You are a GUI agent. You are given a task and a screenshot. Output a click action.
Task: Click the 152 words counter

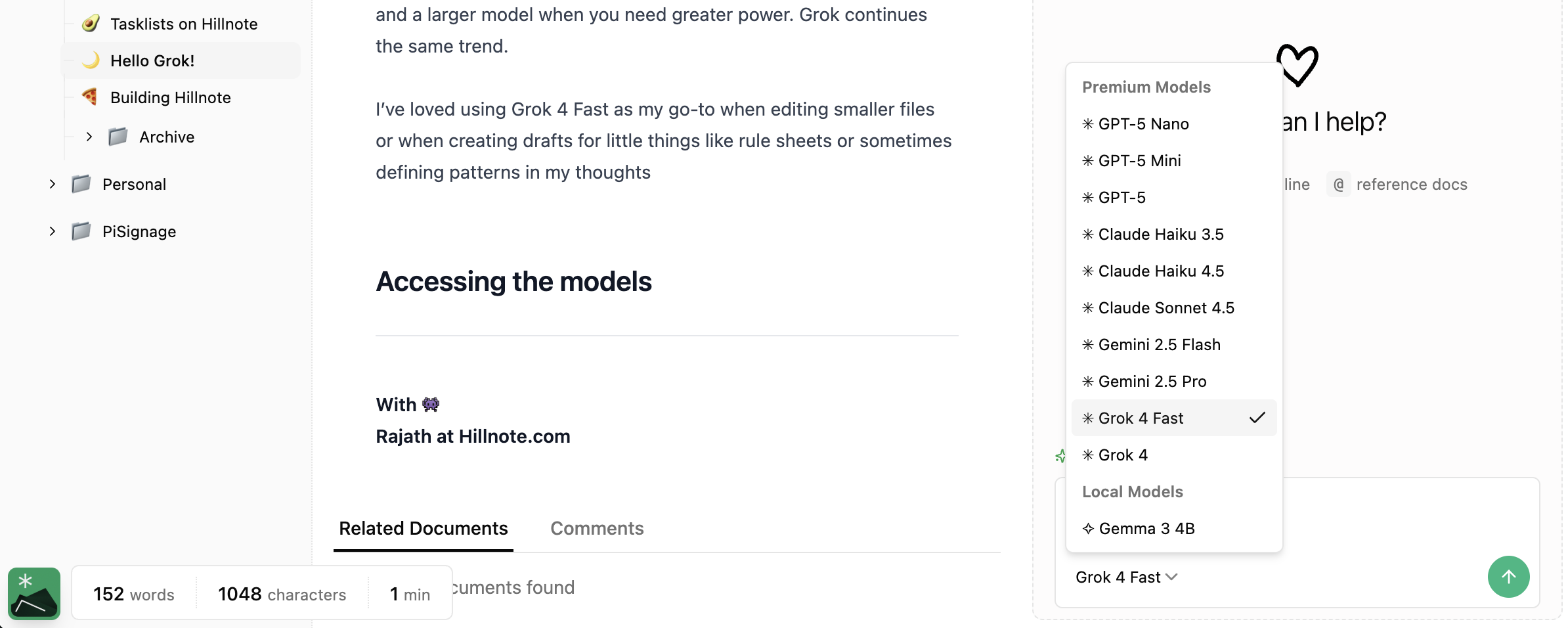tap(134, 594)
